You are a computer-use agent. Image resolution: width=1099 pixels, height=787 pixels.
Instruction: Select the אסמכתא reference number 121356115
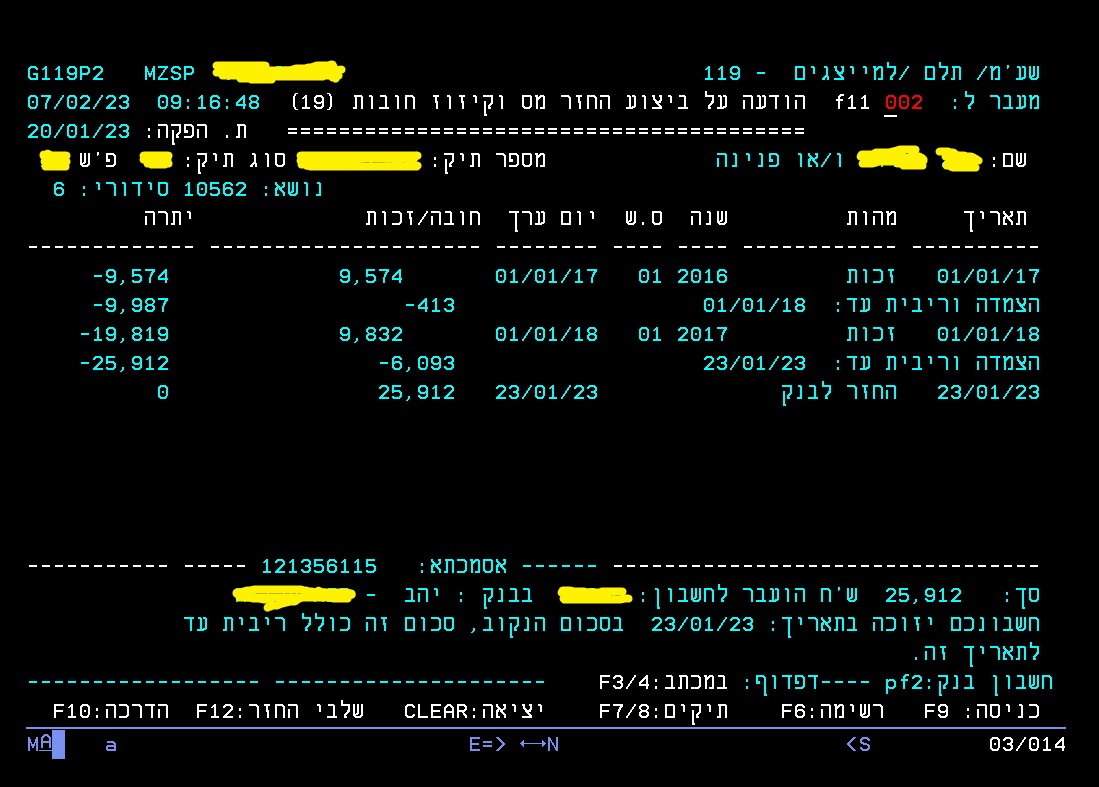point(319,567)
